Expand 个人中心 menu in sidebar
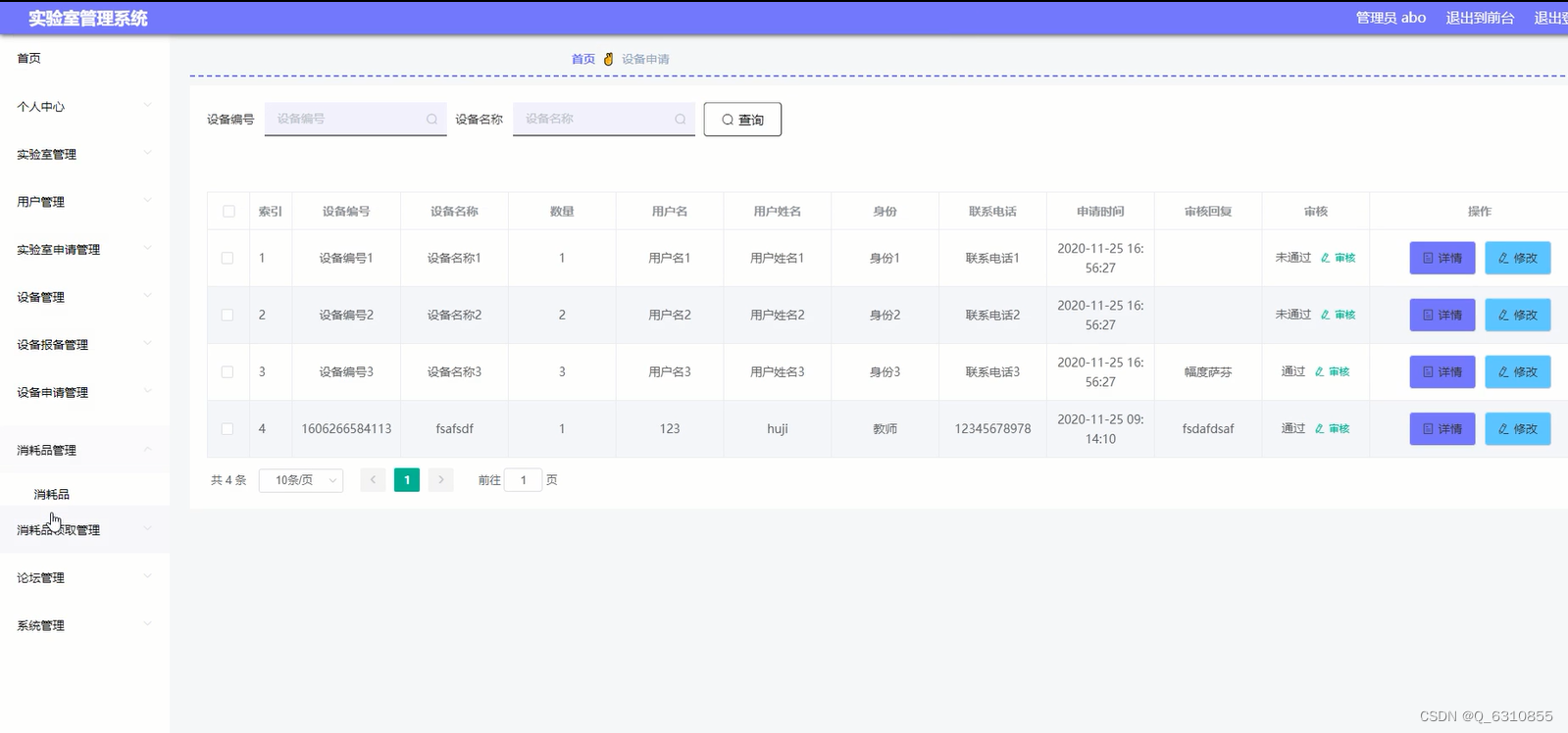The image size is (1568, 733). click(84, 107)
